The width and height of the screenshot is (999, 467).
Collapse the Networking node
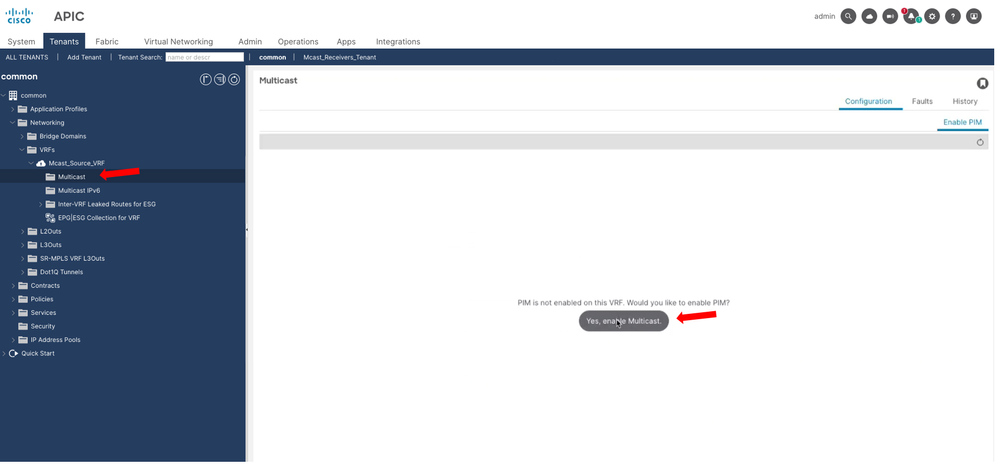coord(13,122)
